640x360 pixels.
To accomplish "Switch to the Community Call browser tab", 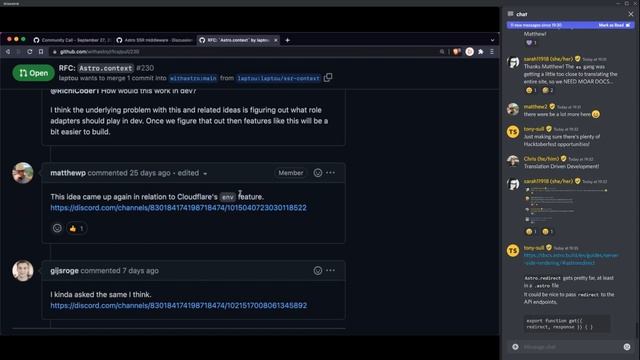I will (72, 40).
